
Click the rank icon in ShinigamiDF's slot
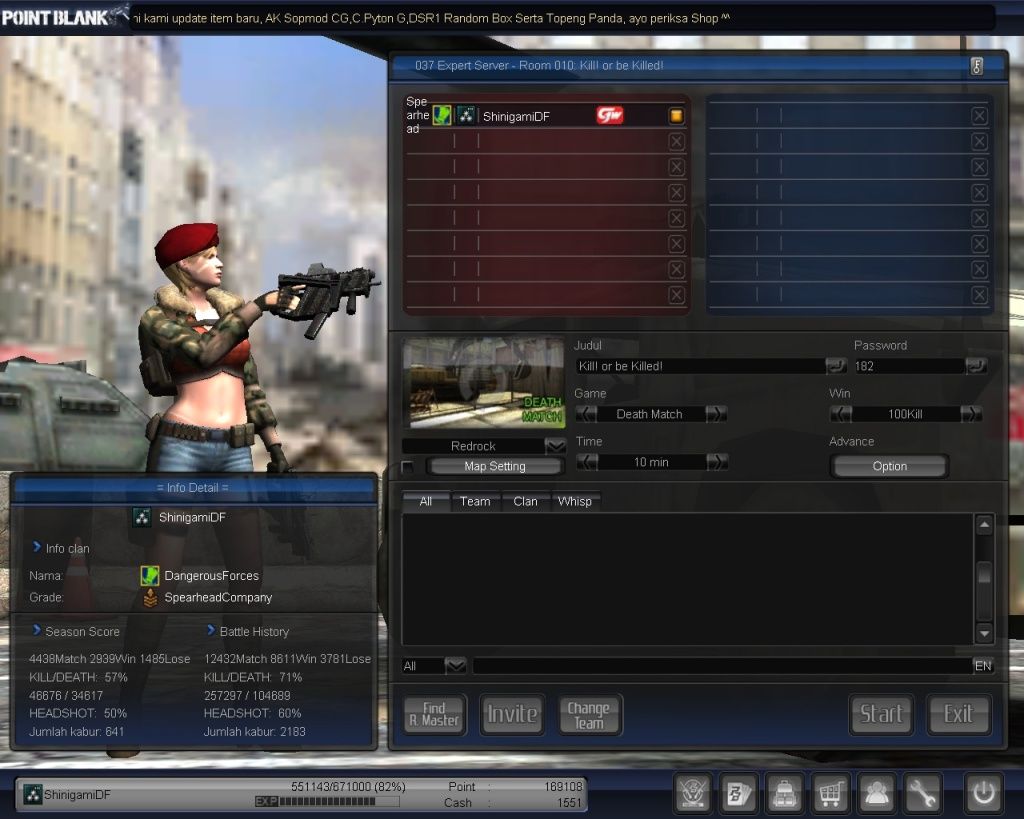(466, 116)
